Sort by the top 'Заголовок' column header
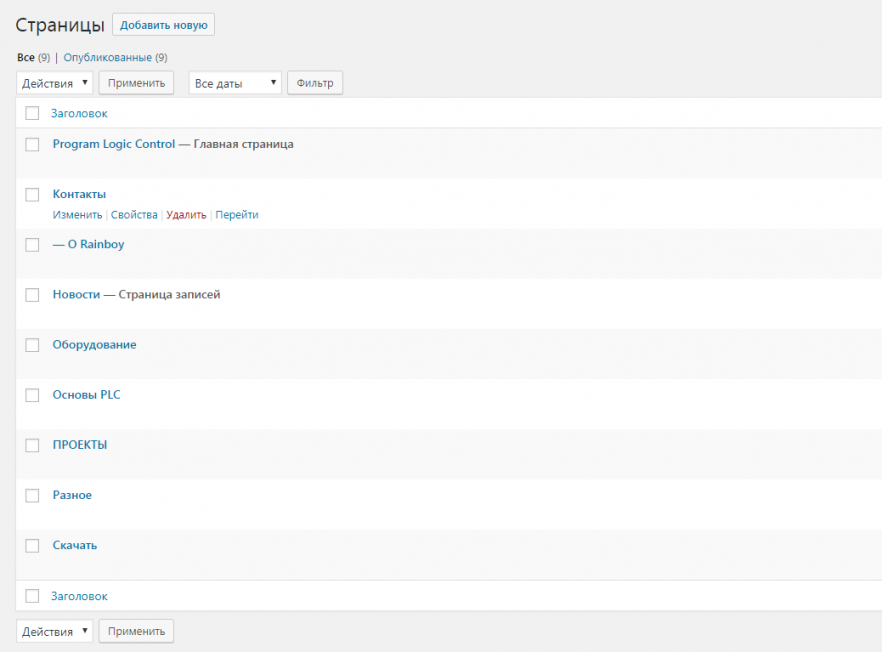882x652 pixels. (x=79, y=113)
